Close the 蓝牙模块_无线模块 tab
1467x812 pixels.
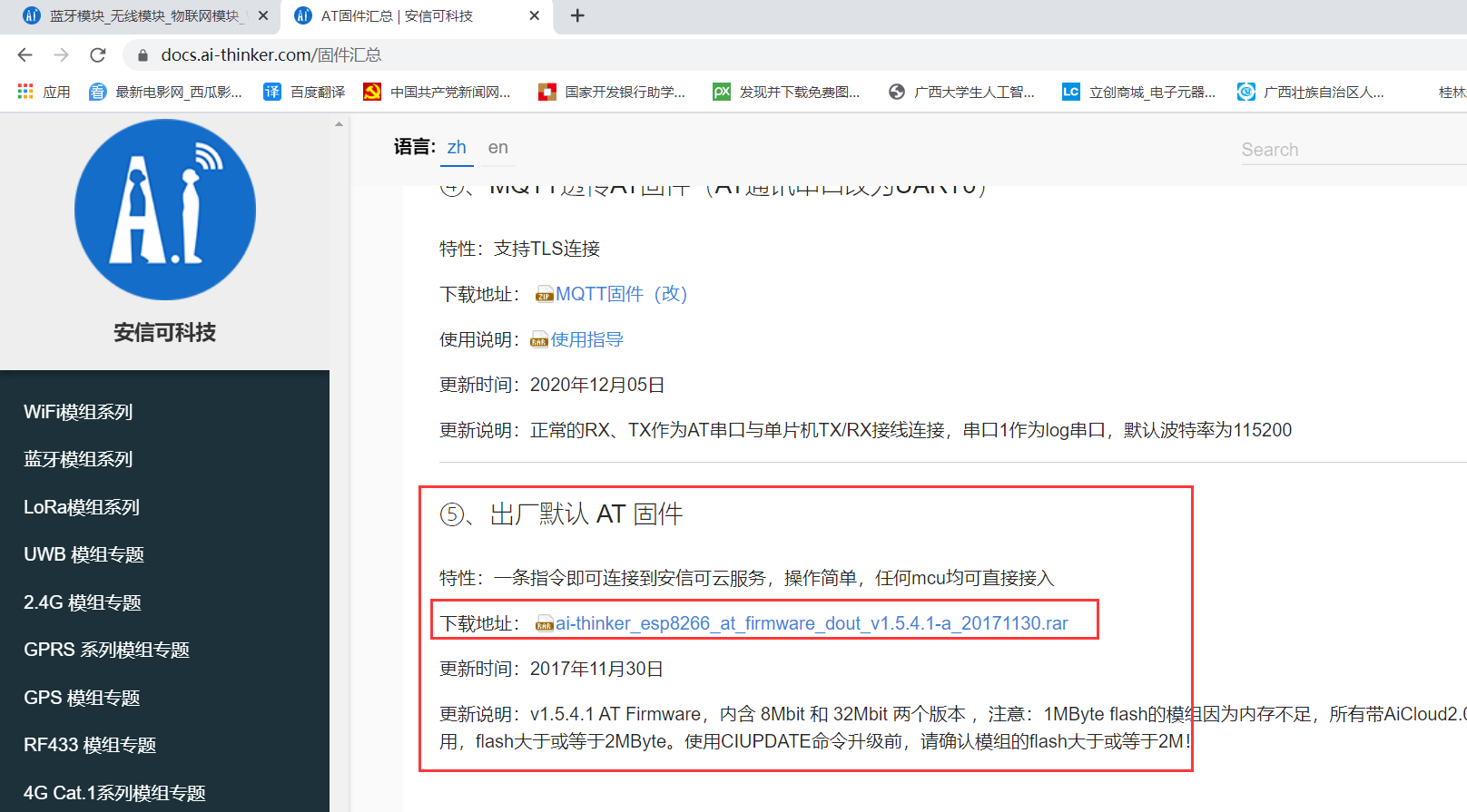pyautogui.click(x=263, y=15)
